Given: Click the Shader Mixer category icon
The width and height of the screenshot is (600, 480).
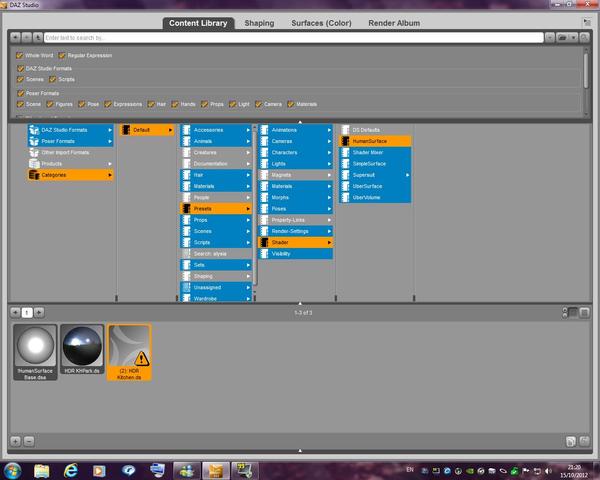Looking at the screenshot, I should [345, 152].
